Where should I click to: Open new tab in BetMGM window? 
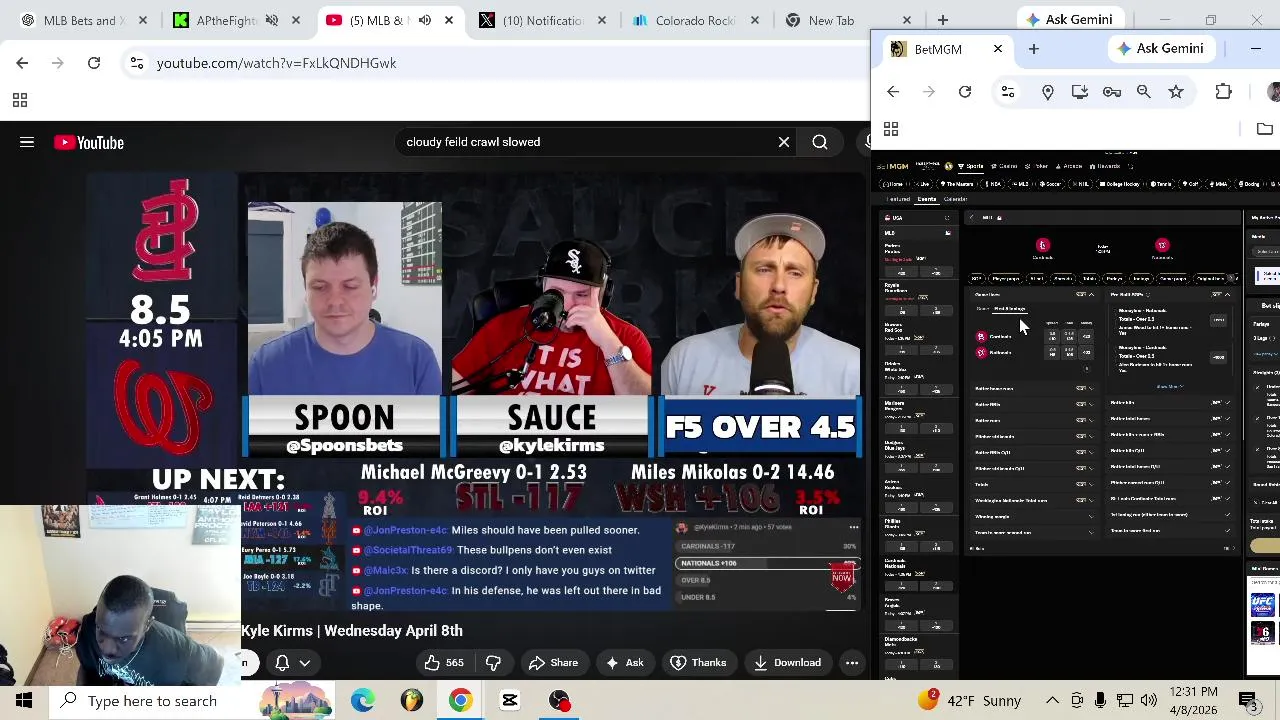tap(1034, 49)
